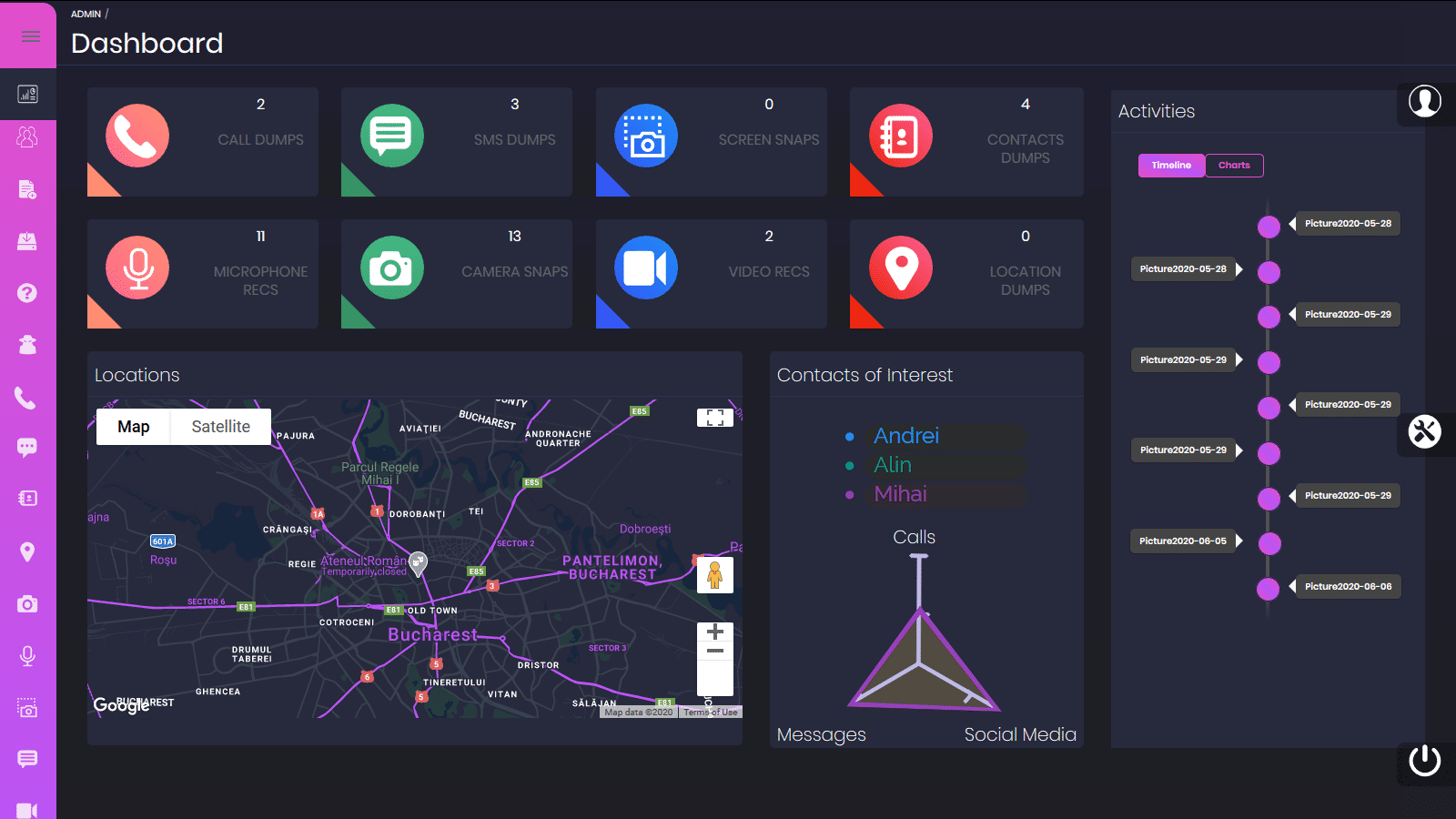The height and width of the screenshot is (819, 1456).
Task: Open the location tracking sidebar icon
Action: [27, 551]
